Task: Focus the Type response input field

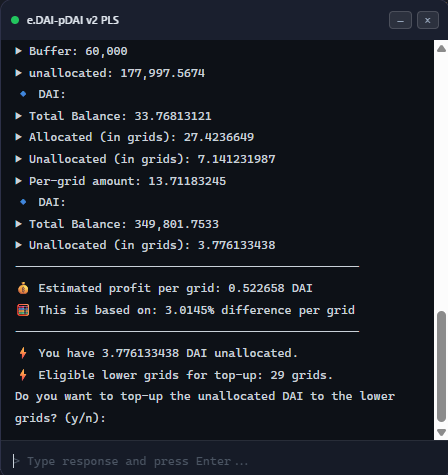Action: click(x=224, y=461)
